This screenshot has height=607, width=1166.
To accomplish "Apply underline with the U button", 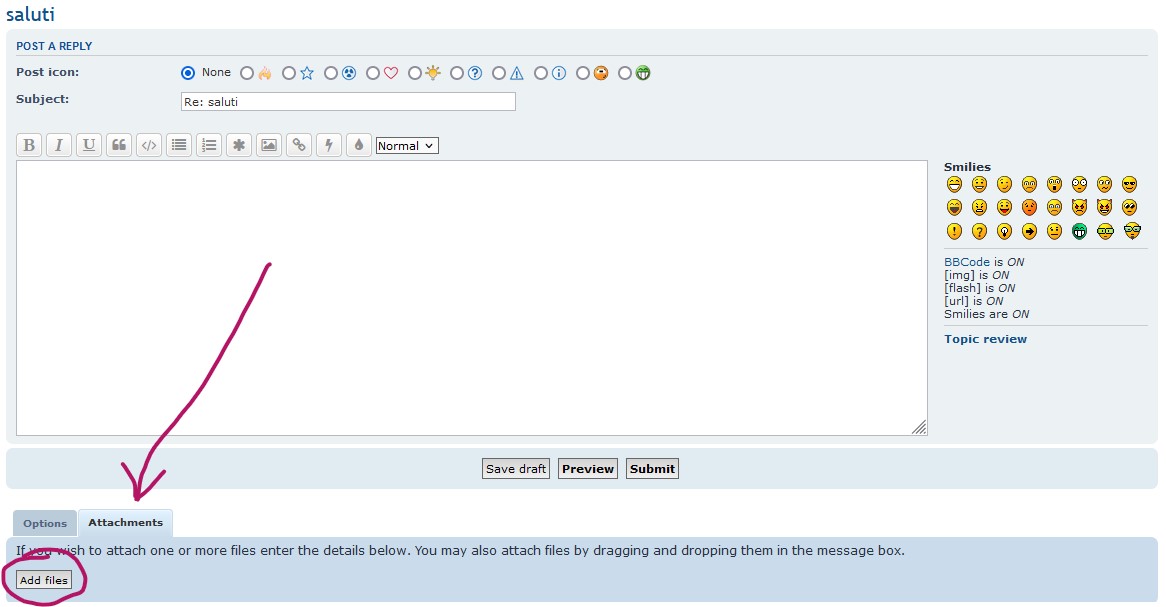I will point(89,145).
